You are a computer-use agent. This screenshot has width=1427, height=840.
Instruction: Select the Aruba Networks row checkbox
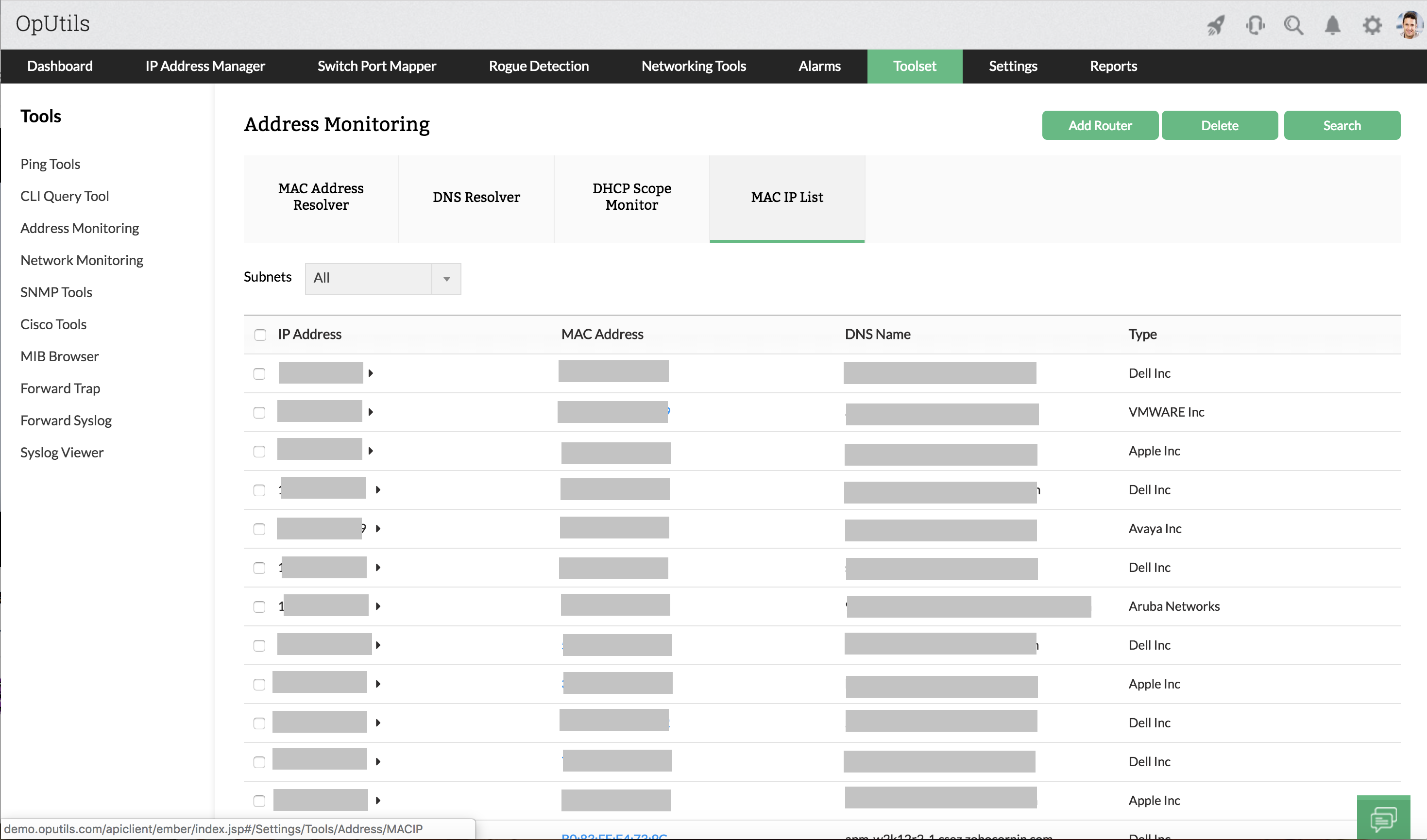(259, 607)
